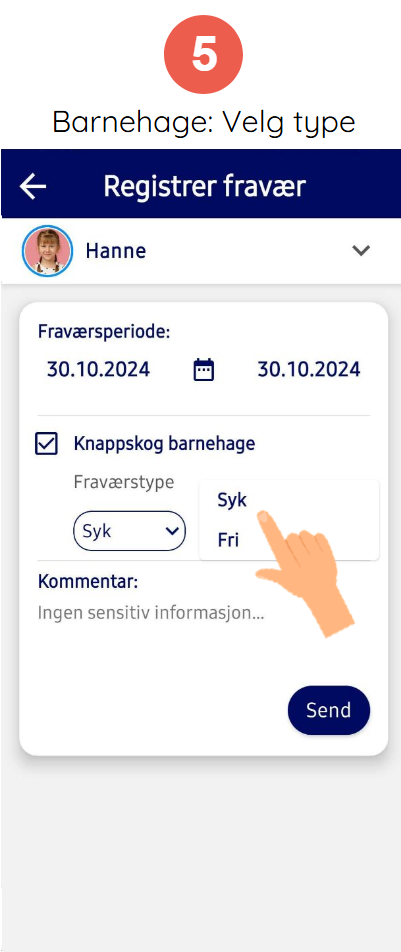
Task: Edit the absence start date field
Action: [x=98, y=369]
